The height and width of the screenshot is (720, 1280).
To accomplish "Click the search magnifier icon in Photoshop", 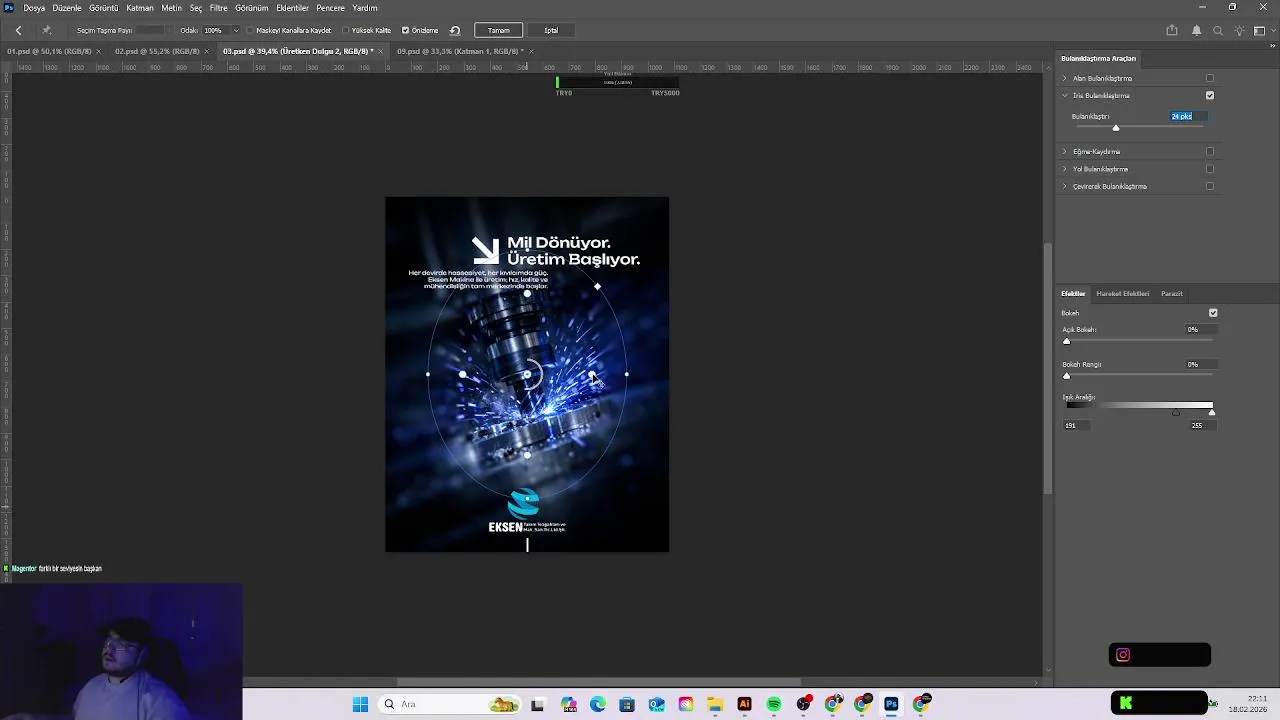I will point(1218,30).
